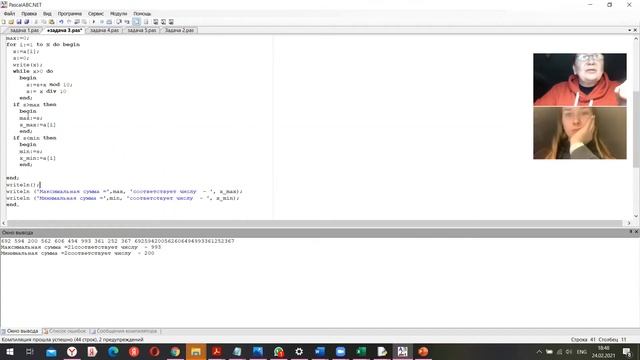The width and height of the screenshot is (640, 360).
Task: Show hidden system tray icons
Action: (x=539, y=351)
